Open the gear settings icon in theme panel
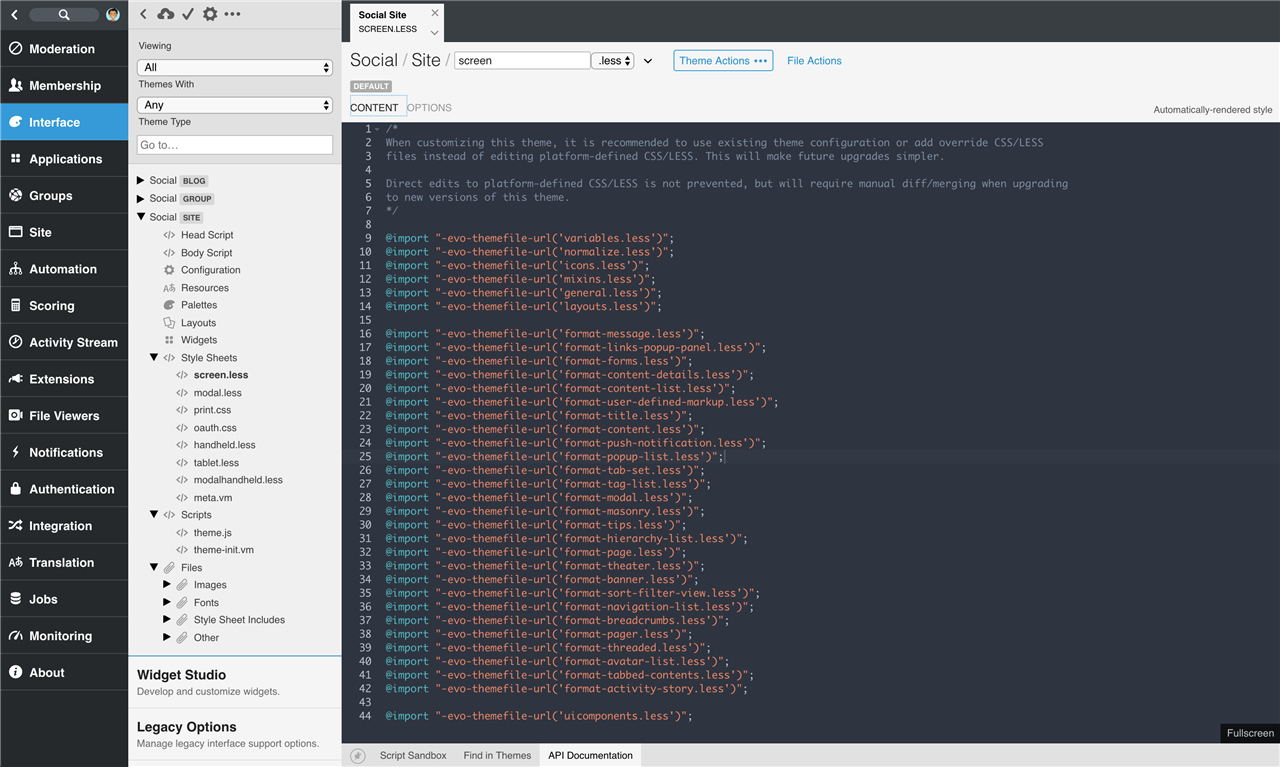 pos(210,14)
